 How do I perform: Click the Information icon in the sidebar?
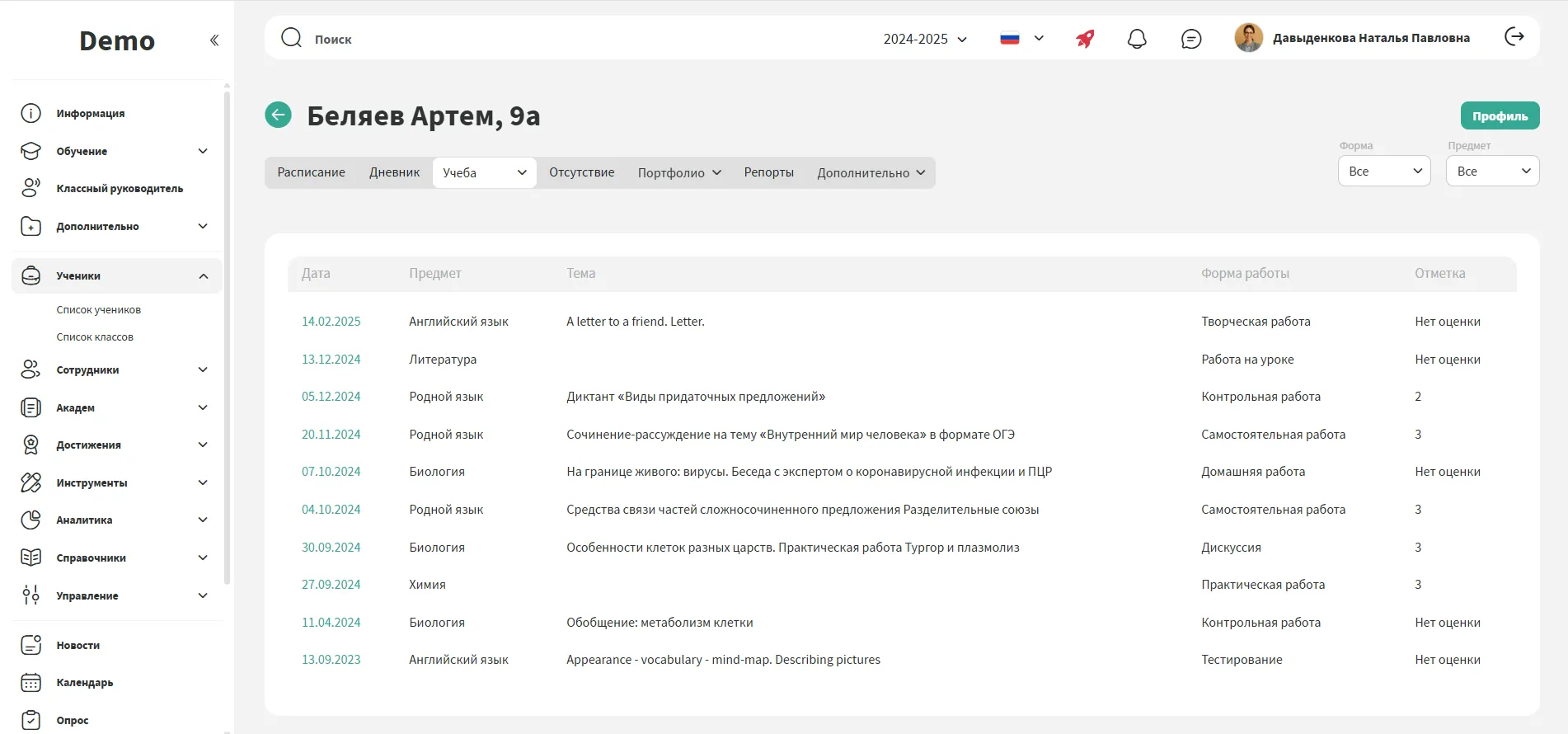tap(31, 114)
